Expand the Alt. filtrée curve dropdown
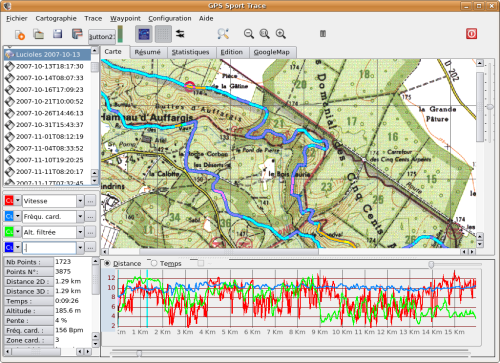 point(80,232)
